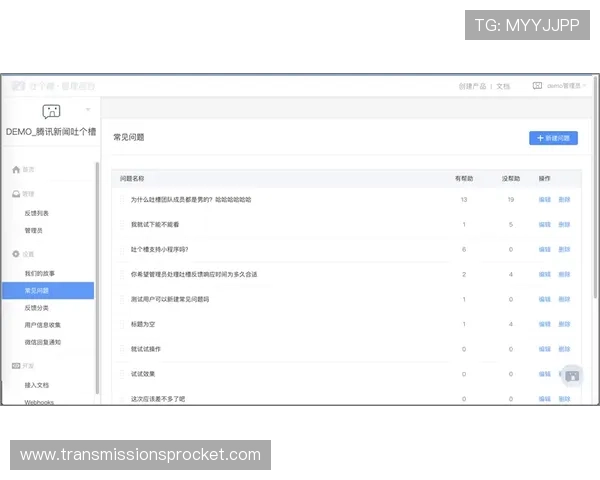
Task: Grab drag handle of 试试效果 row
Action: (x=122, y=374)
